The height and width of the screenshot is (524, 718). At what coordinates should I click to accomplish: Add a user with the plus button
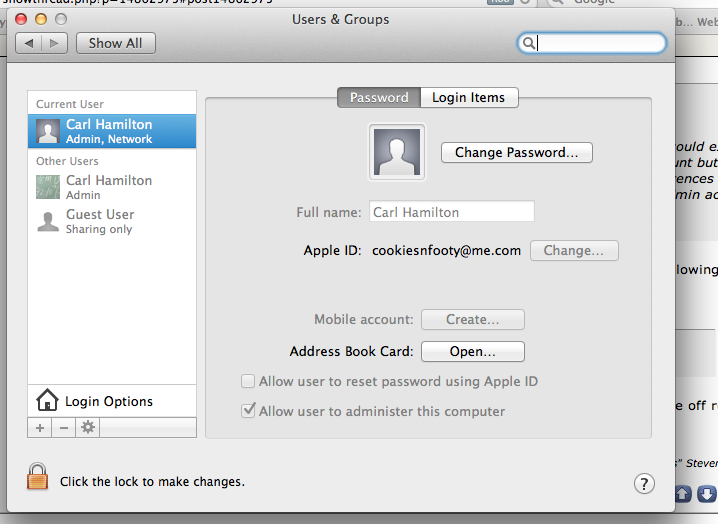(40, 428)
